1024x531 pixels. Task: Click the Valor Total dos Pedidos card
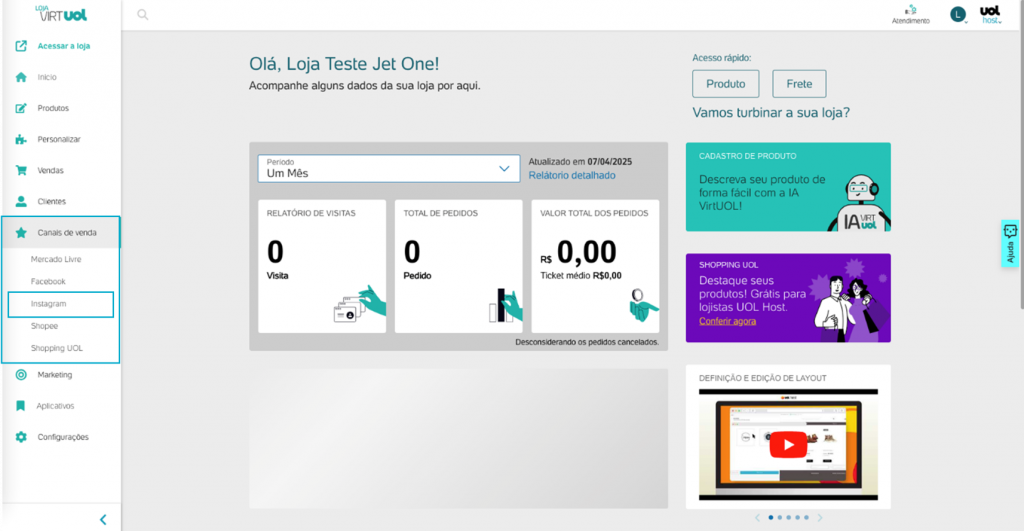(x=595, y=266)
